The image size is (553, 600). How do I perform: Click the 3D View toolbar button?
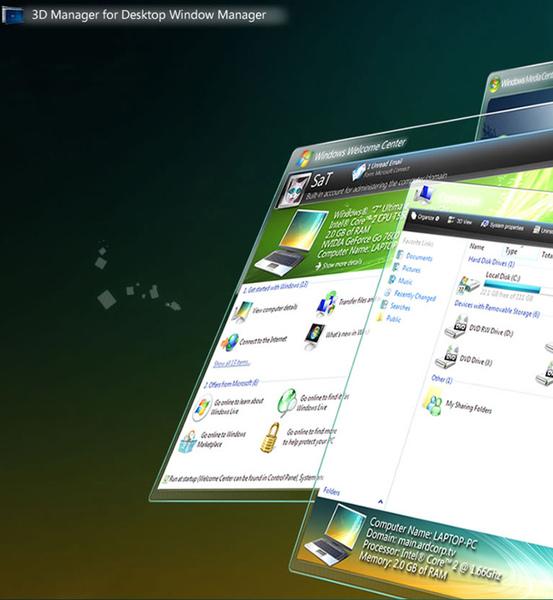460,221
